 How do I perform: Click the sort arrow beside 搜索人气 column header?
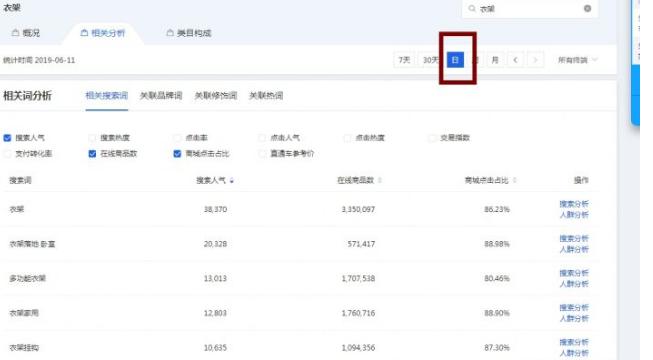pyautogui.click(x=232, y=180)
